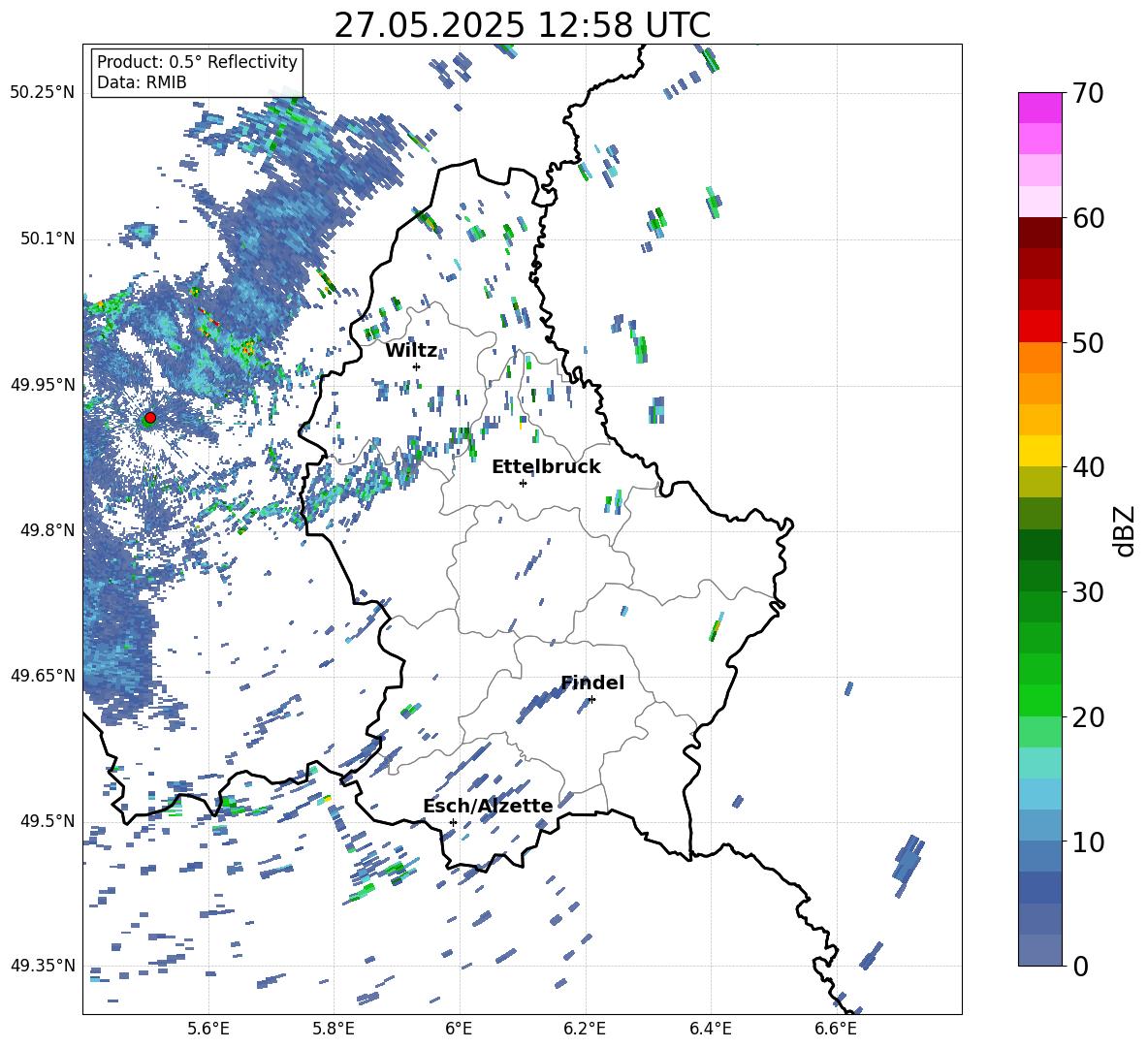Click the Ettelbruck city label

coord(546,467)
